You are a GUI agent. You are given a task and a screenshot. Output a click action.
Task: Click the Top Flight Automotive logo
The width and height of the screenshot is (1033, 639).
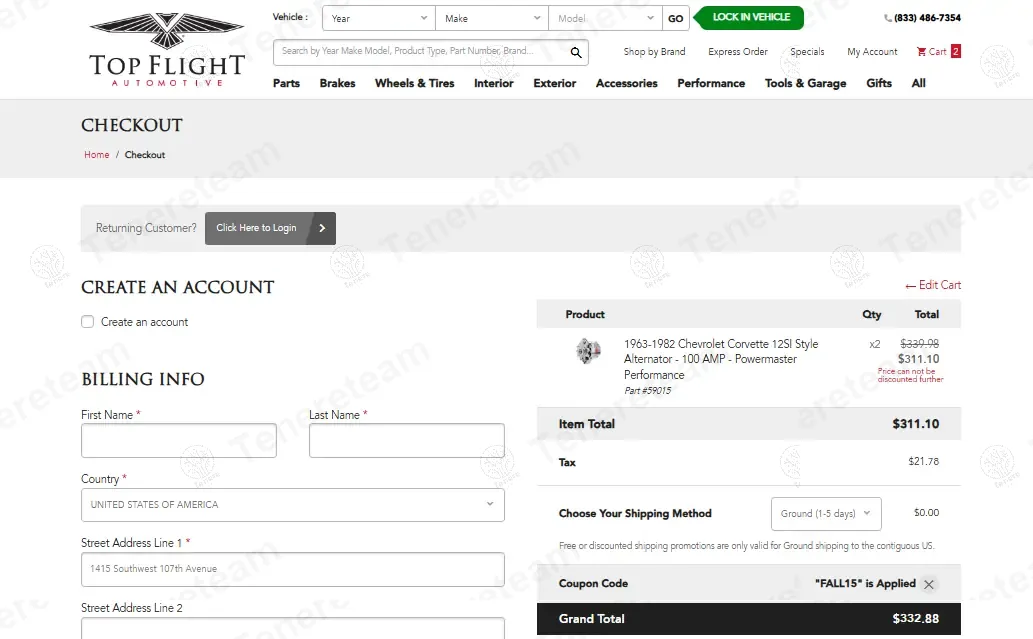tap(167, 49)
